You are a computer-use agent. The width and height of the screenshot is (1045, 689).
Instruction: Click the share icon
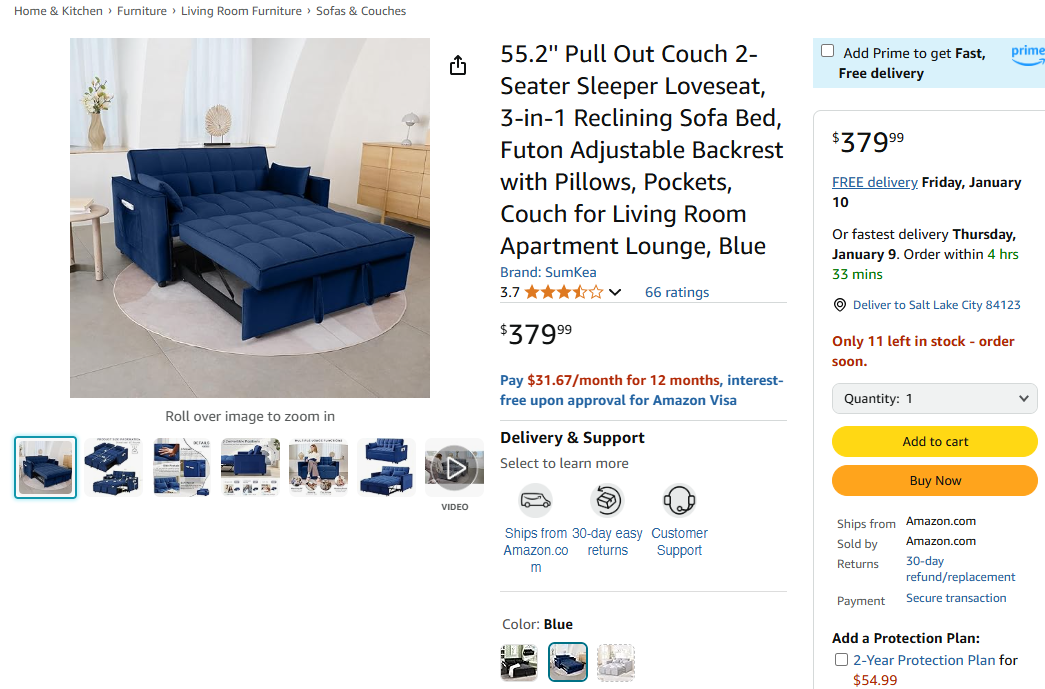tap(458, 64)
